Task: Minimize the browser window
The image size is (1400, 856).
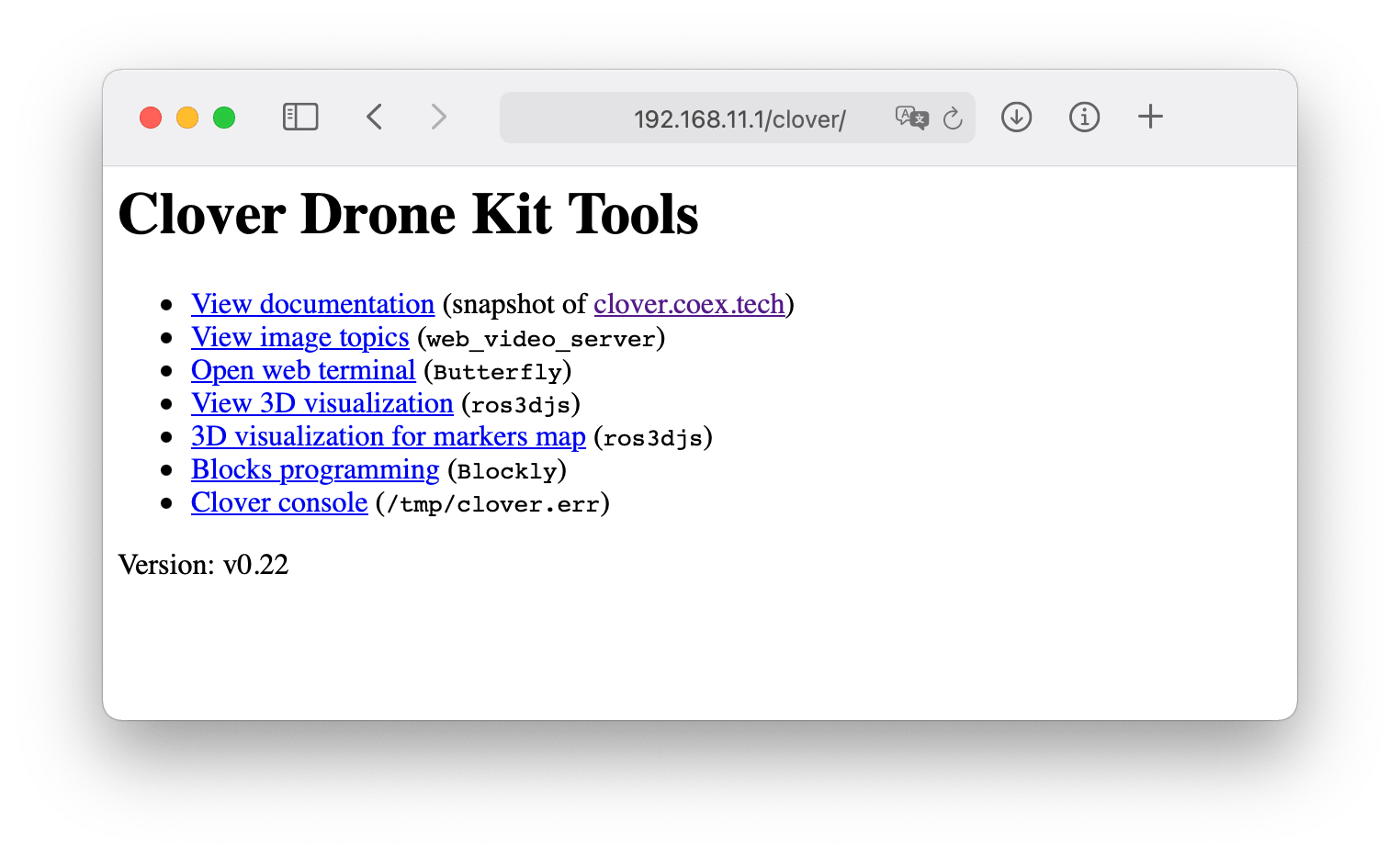Action: click(187, 118)
